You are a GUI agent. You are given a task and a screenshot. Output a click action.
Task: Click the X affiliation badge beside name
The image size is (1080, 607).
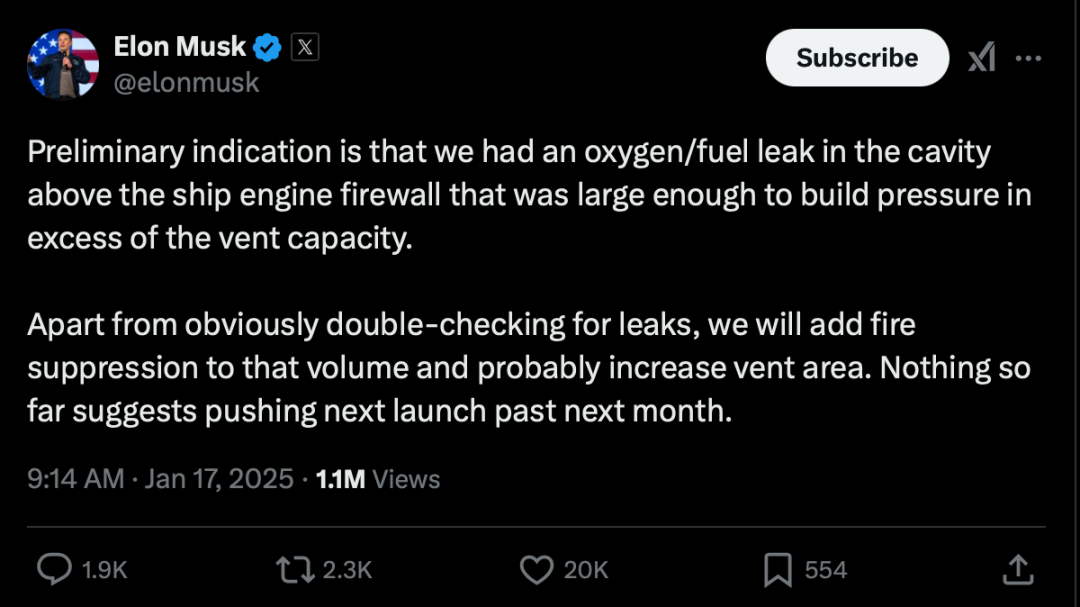[x=304, y=48]
